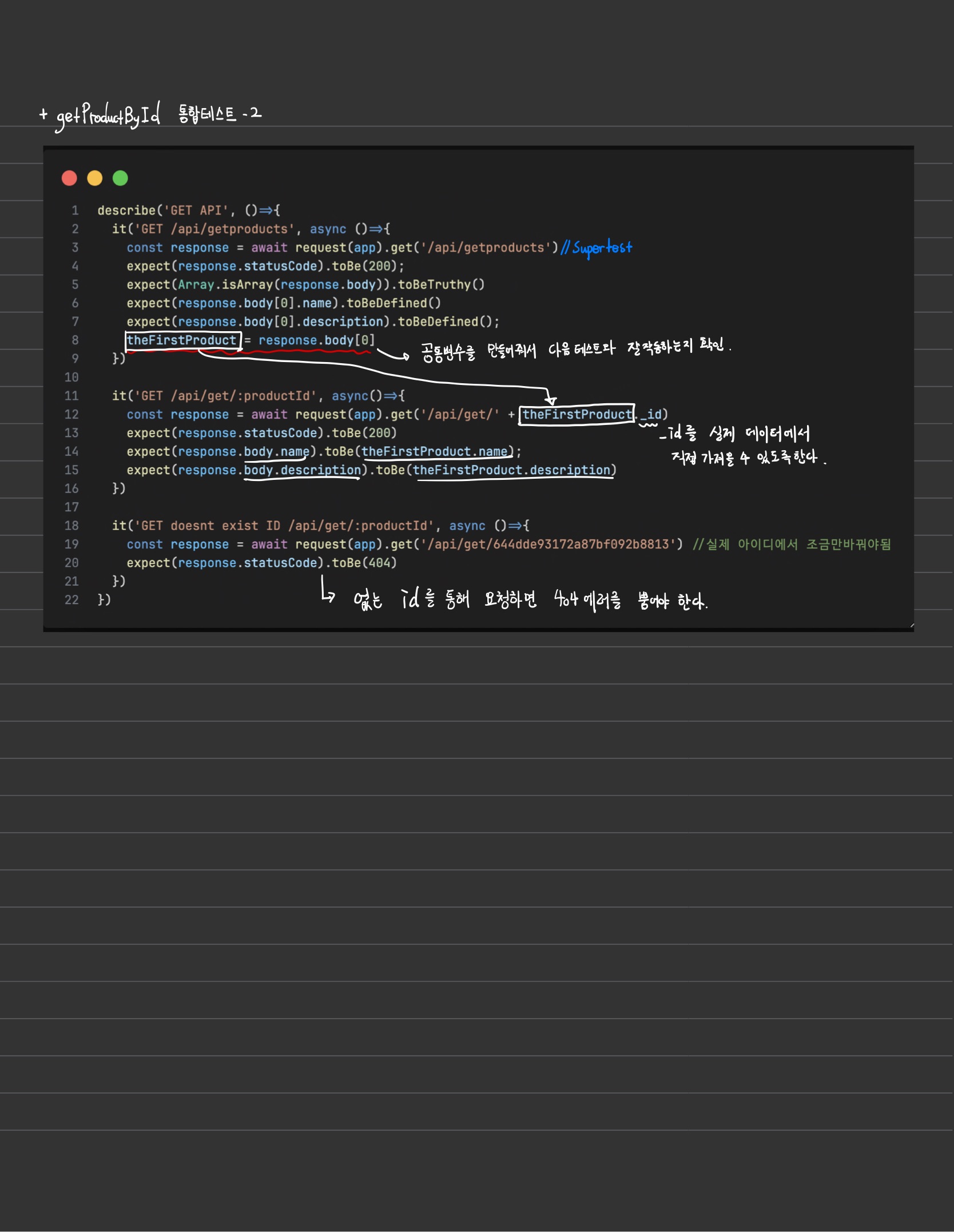Click the 'expect(response.statusCode).toBe(200);' line 4
Viewport: 954px width, 1232px height.
tap(265, 266)
